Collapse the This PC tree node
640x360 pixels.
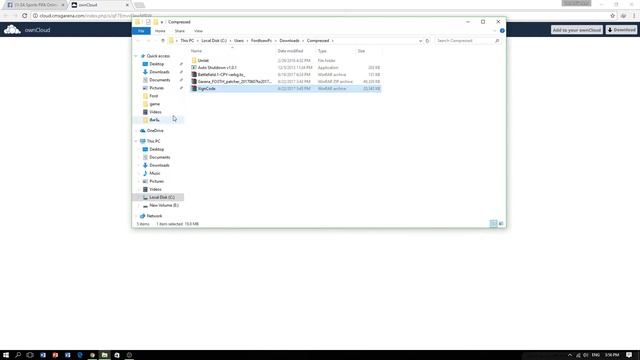click(x=136, y=141)
